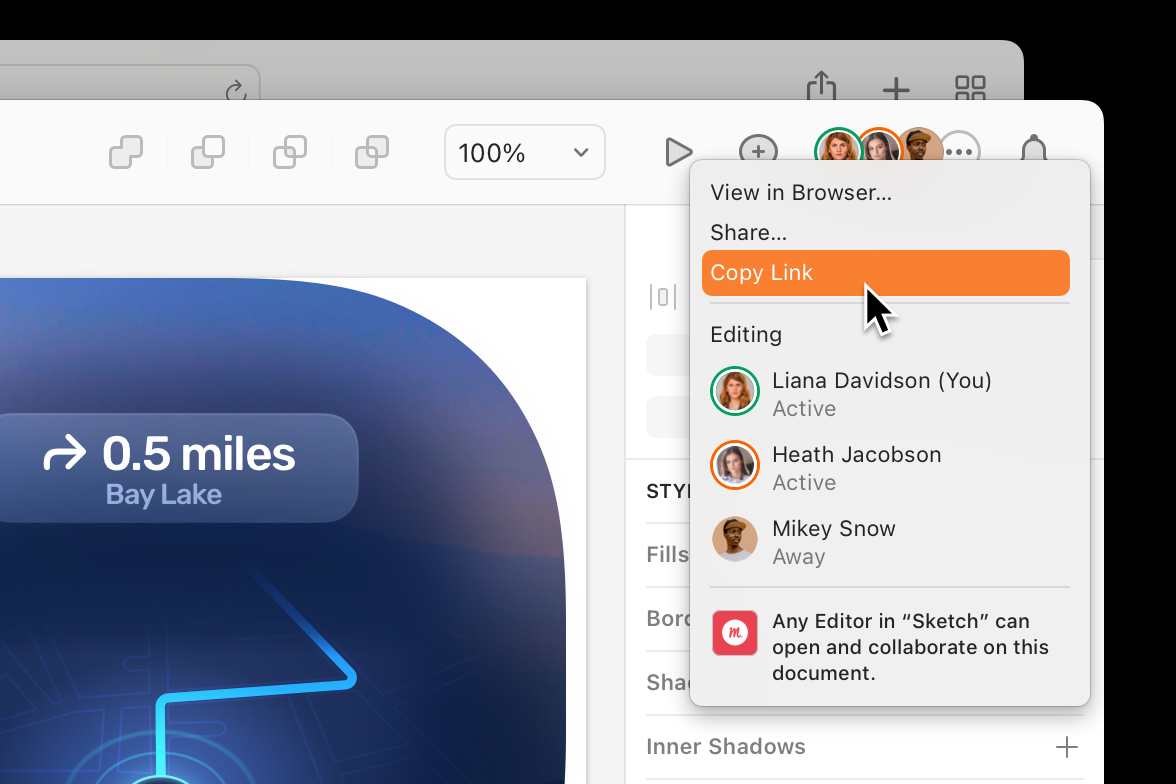Expand collaborators menu via ellipsis button
This screenshot has height=784, width=1176.
click(x=959, y=152)
